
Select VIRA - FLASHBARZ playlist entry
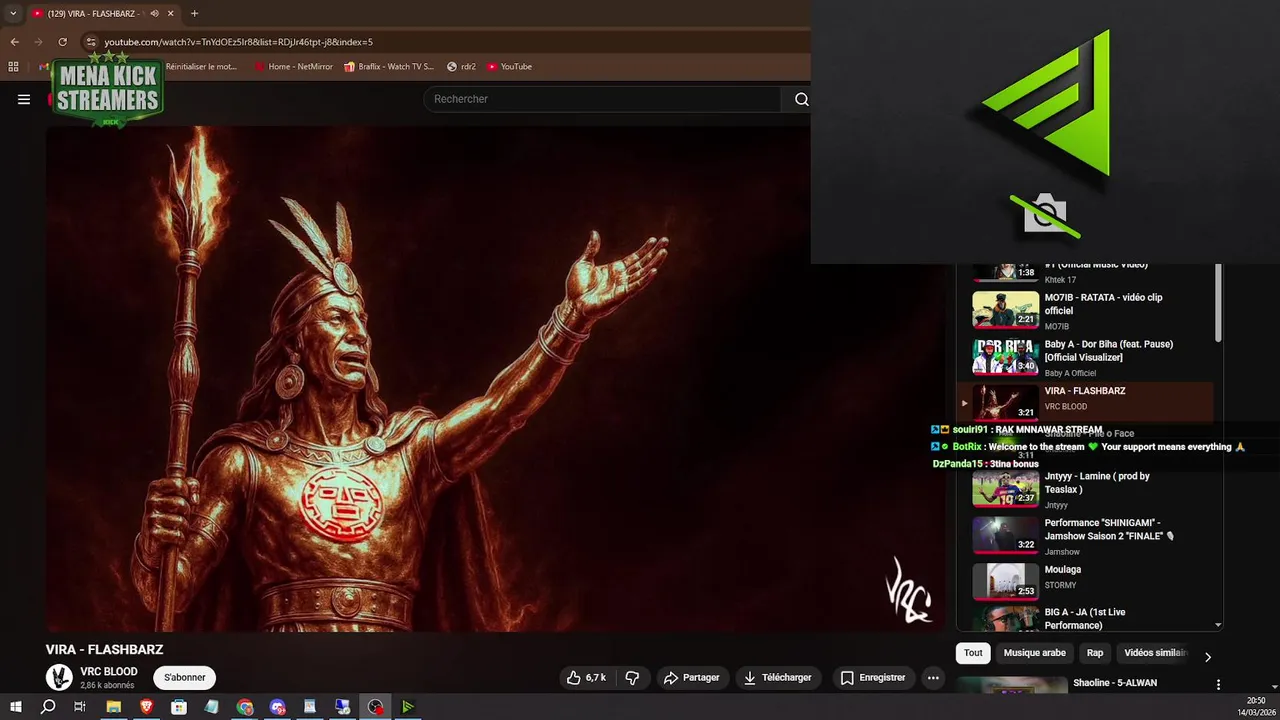click(x=1085, y=402)
